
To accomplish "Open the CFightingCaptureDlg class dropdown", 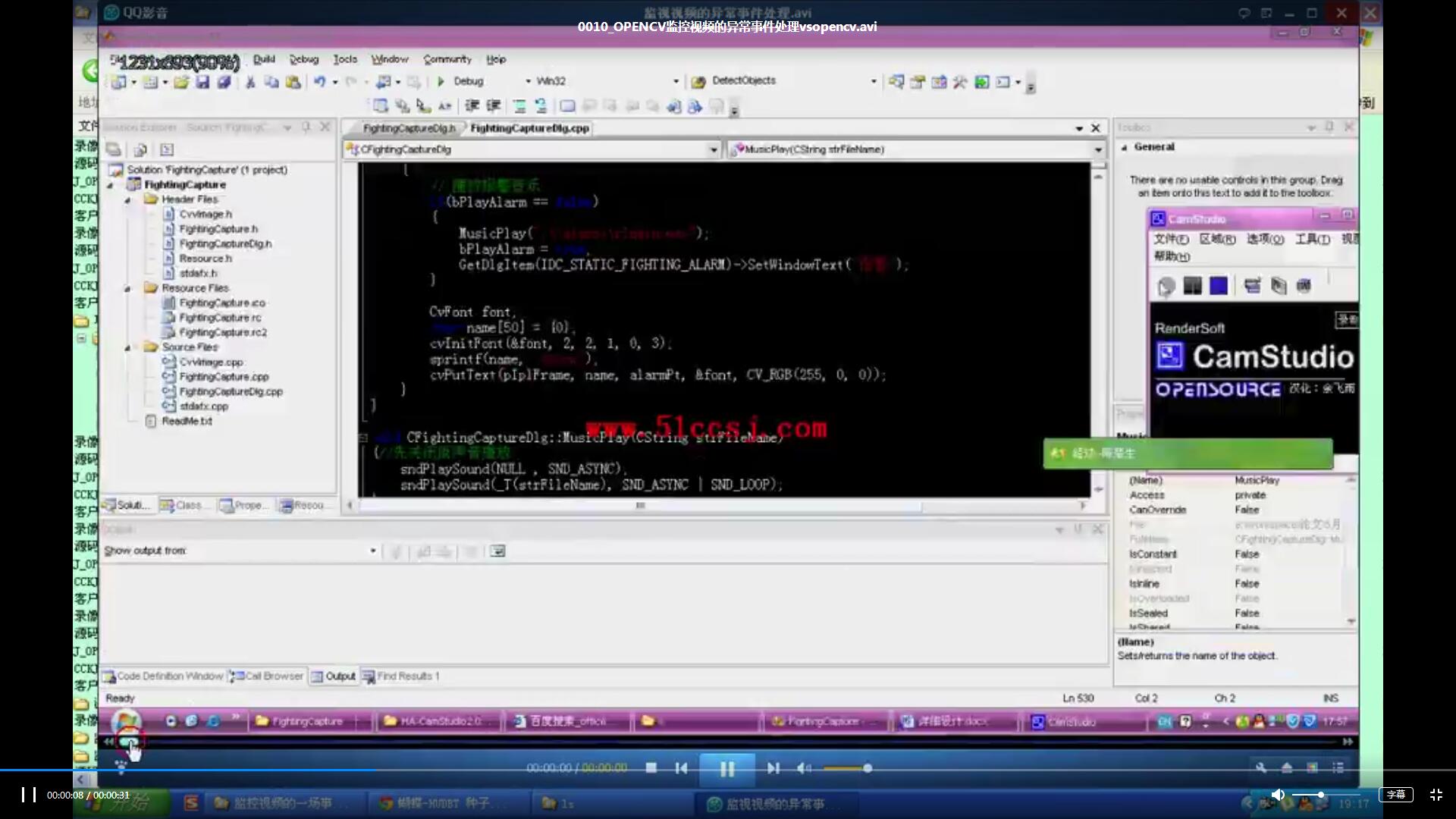I will [714, 149].
